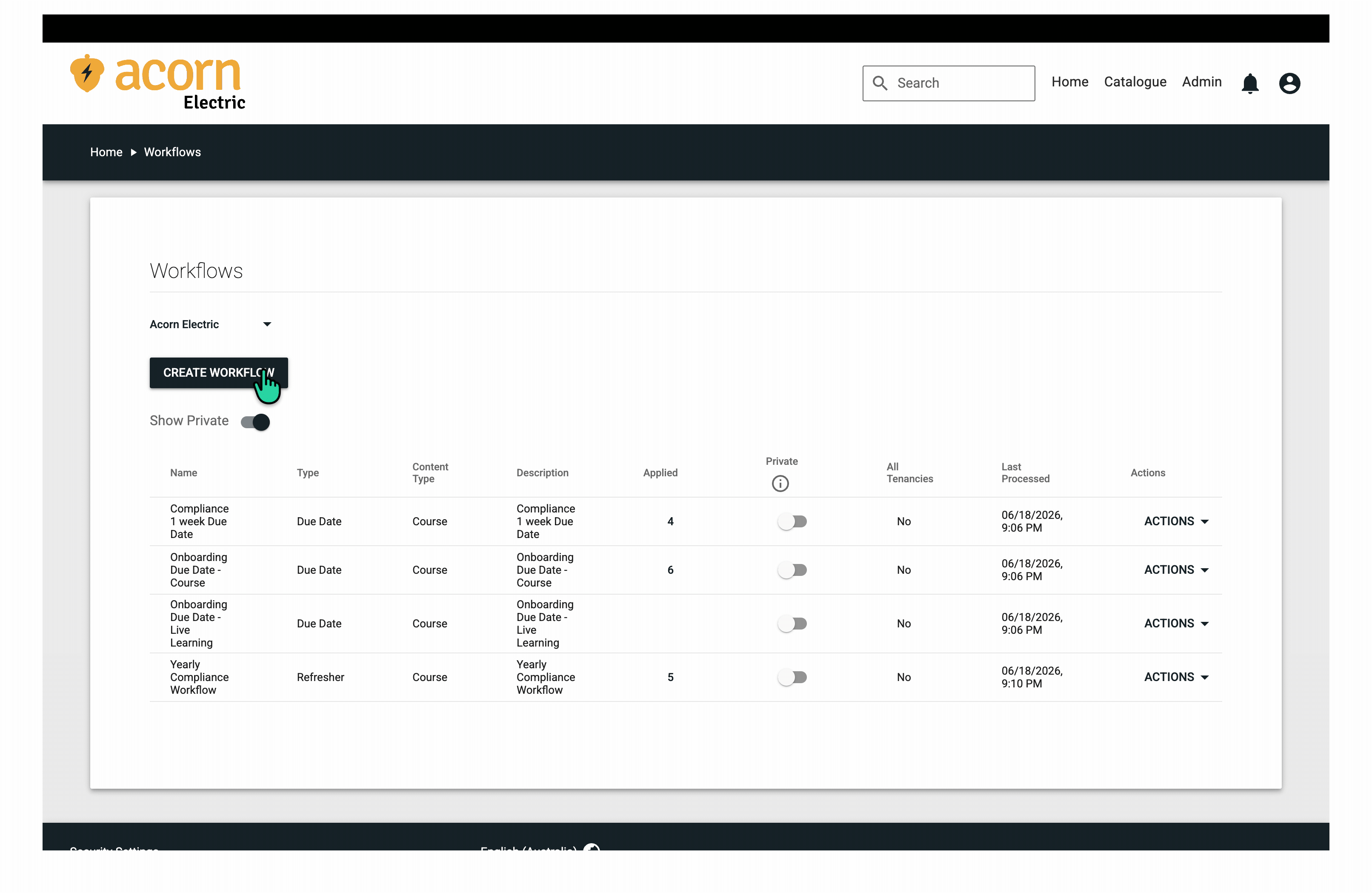Toggle Private for Compliance 1 week Due Date

792,521
